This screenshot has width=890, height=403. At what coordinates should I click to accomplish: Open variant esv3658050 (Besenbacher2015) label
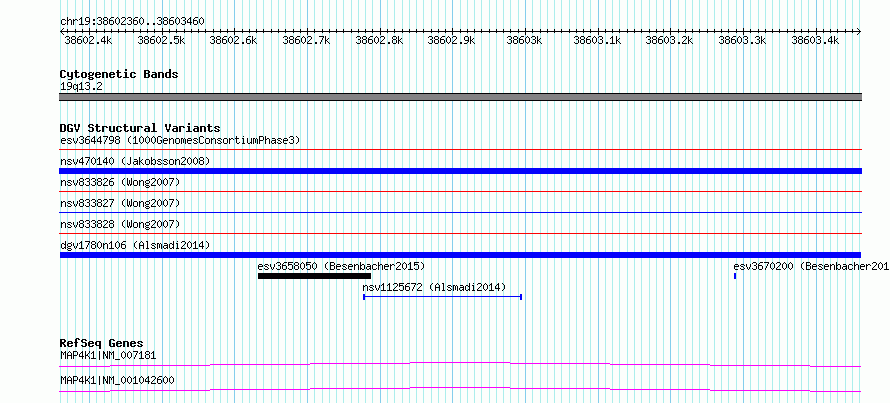[x=341, y=266]
